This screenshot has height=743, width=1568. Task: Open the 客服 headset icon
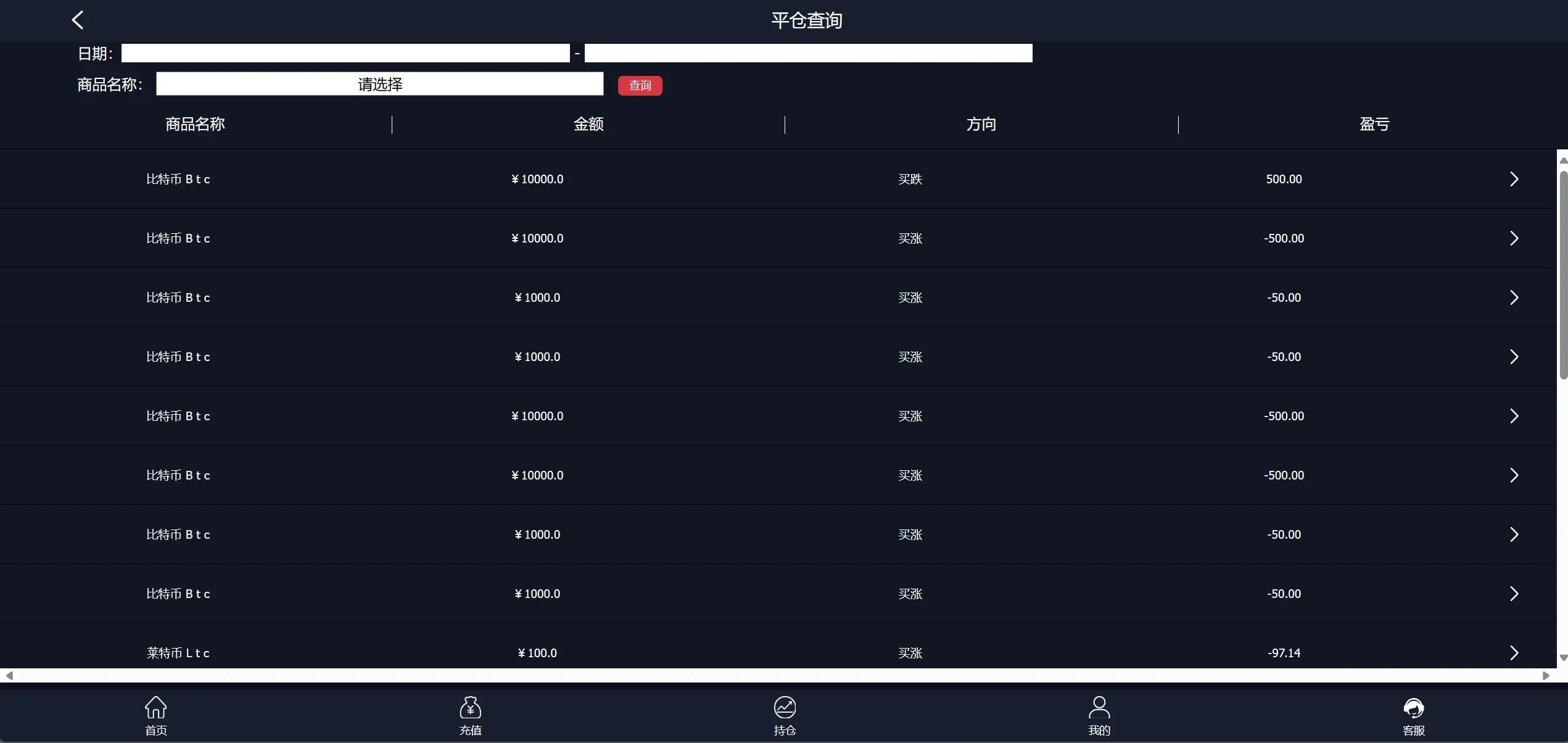[1413, 708]
